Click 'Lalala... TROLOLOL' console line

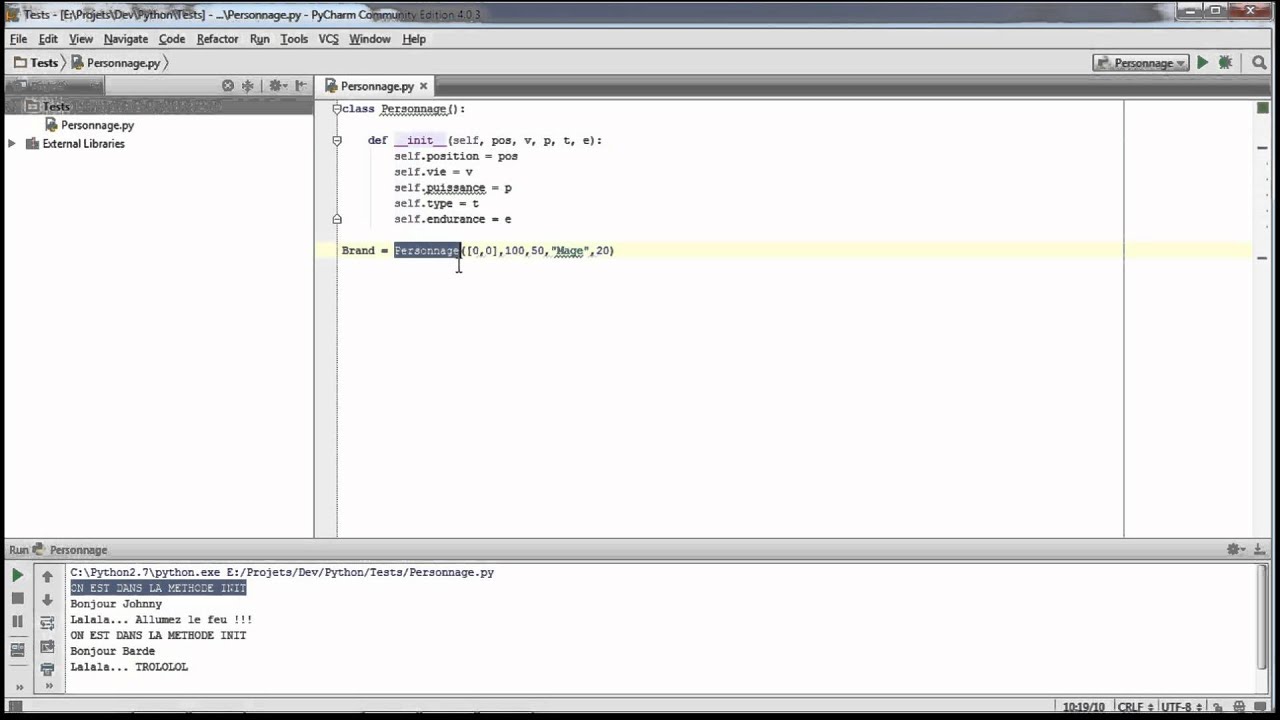tap(129, 667)
